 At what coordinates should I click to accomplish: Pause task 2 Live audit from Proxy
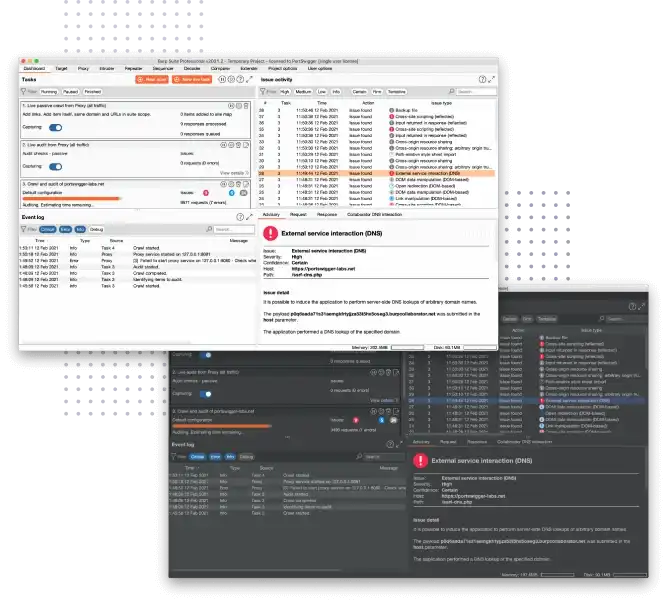point(223,145)
